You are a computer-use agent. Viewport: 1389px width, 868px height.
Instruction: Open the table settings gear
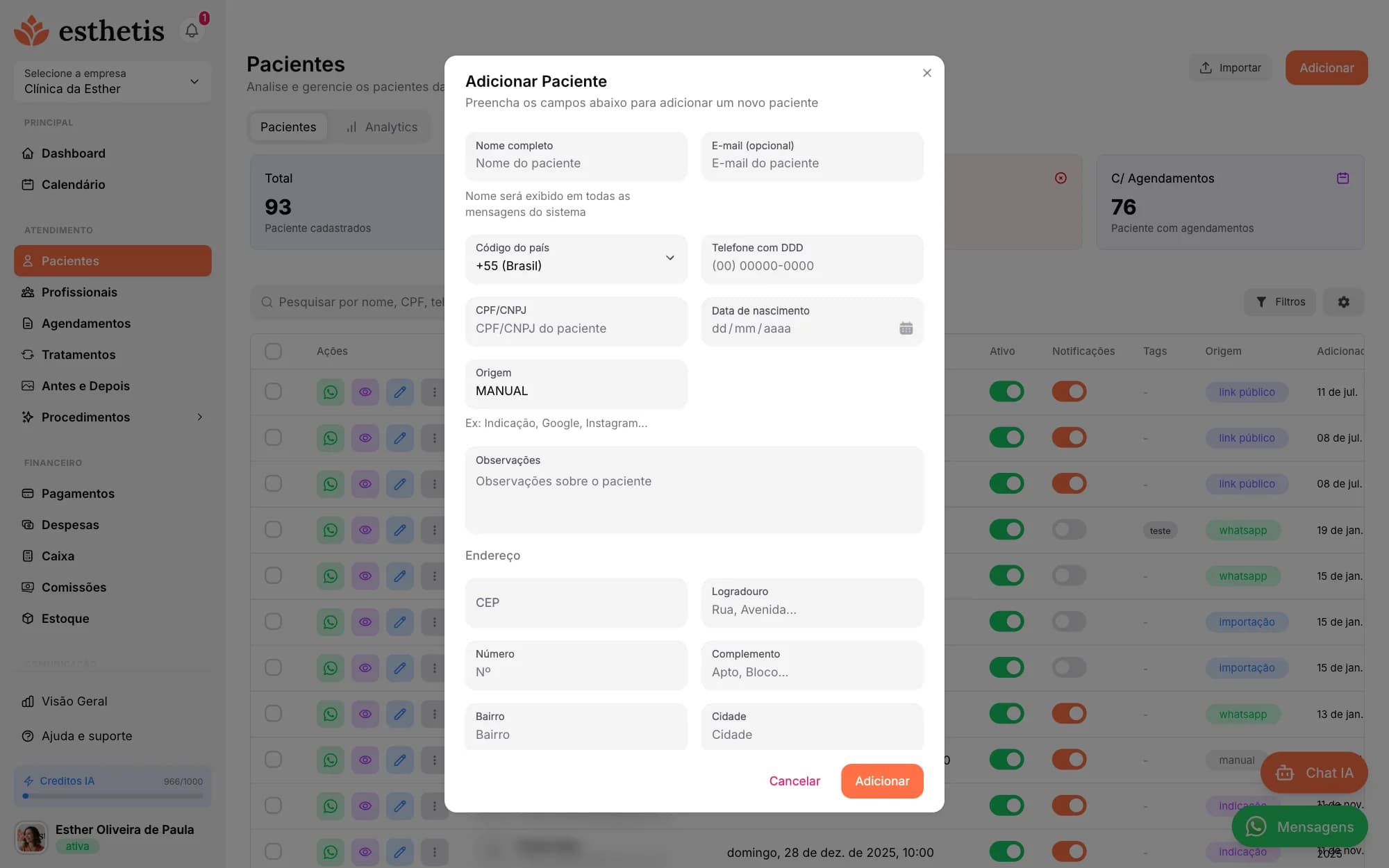(1343, 302)
